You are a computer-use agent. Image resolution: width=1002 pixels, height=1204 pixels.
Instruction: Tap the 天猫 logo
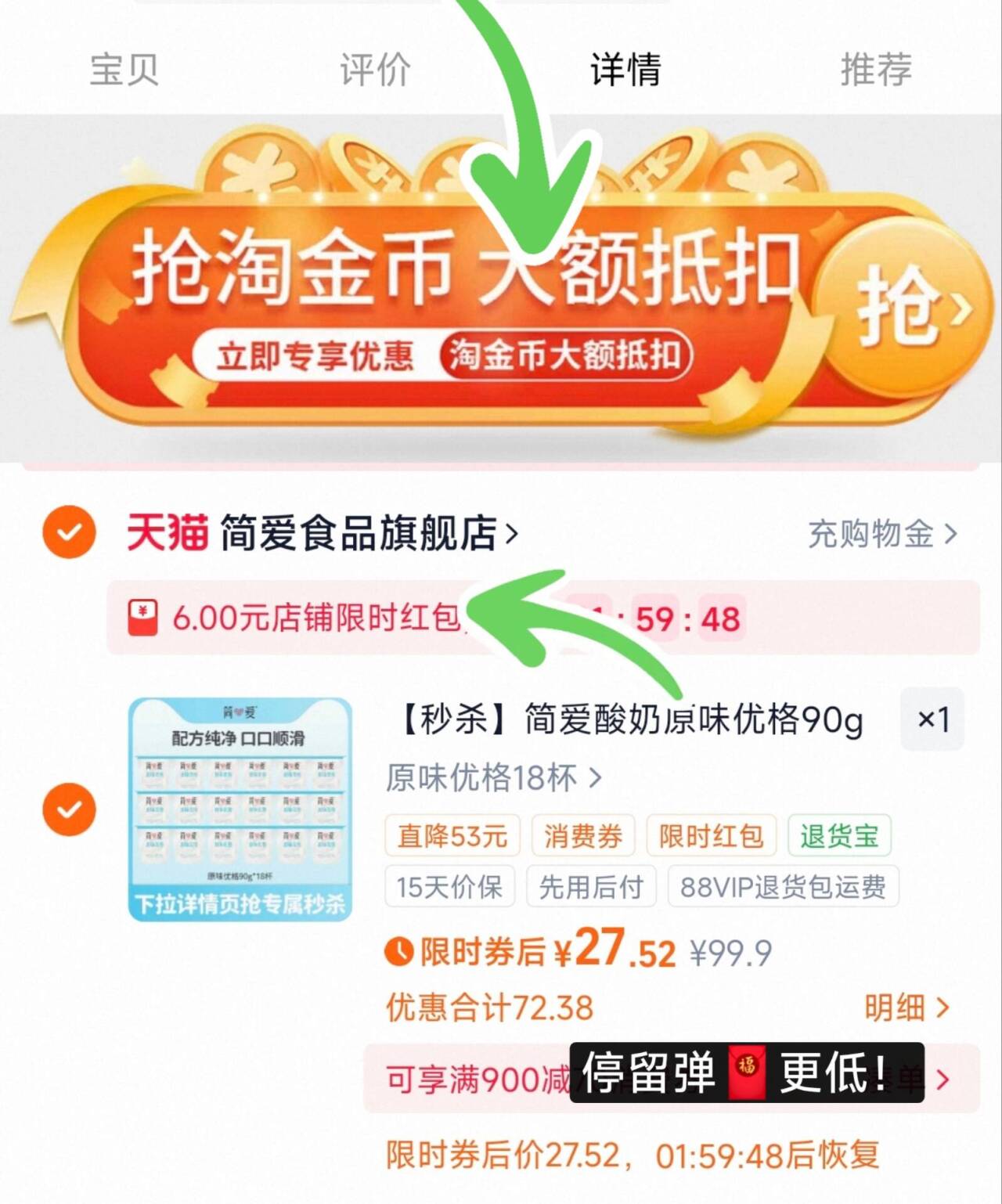click(x=168, y=533)
